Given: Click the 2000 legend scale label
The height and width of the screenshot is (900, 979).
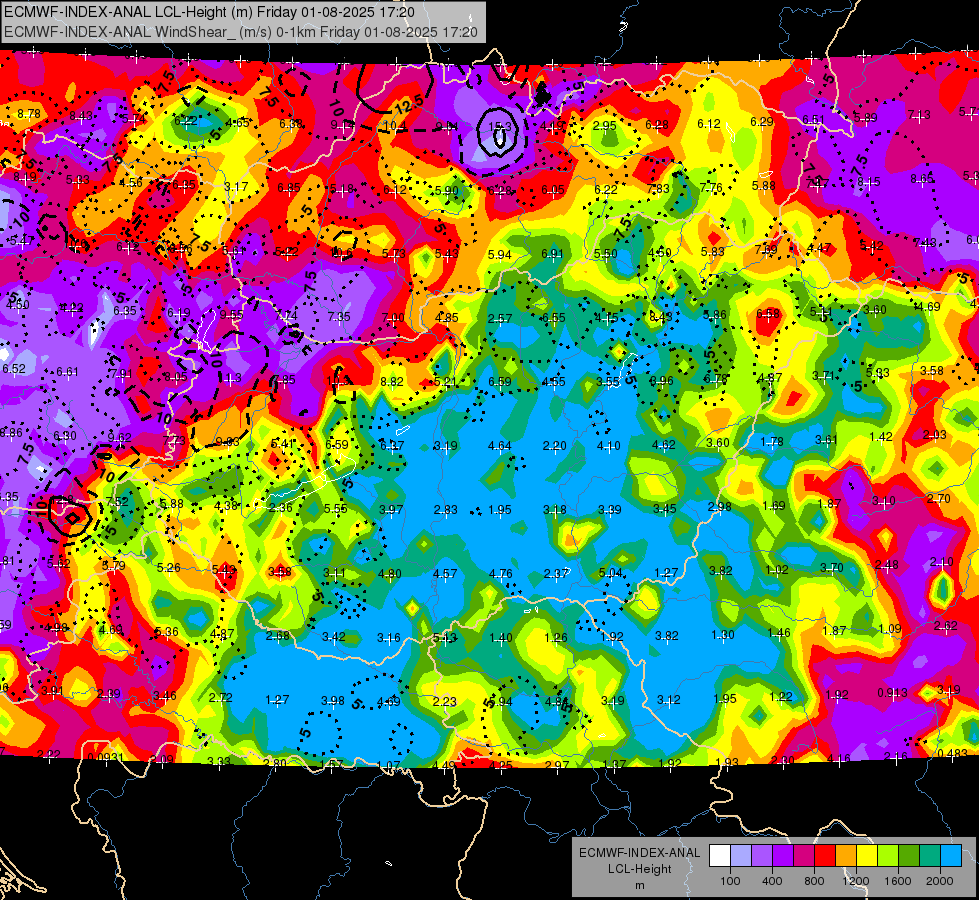Looking at the screenshot, I should point(940,881).
